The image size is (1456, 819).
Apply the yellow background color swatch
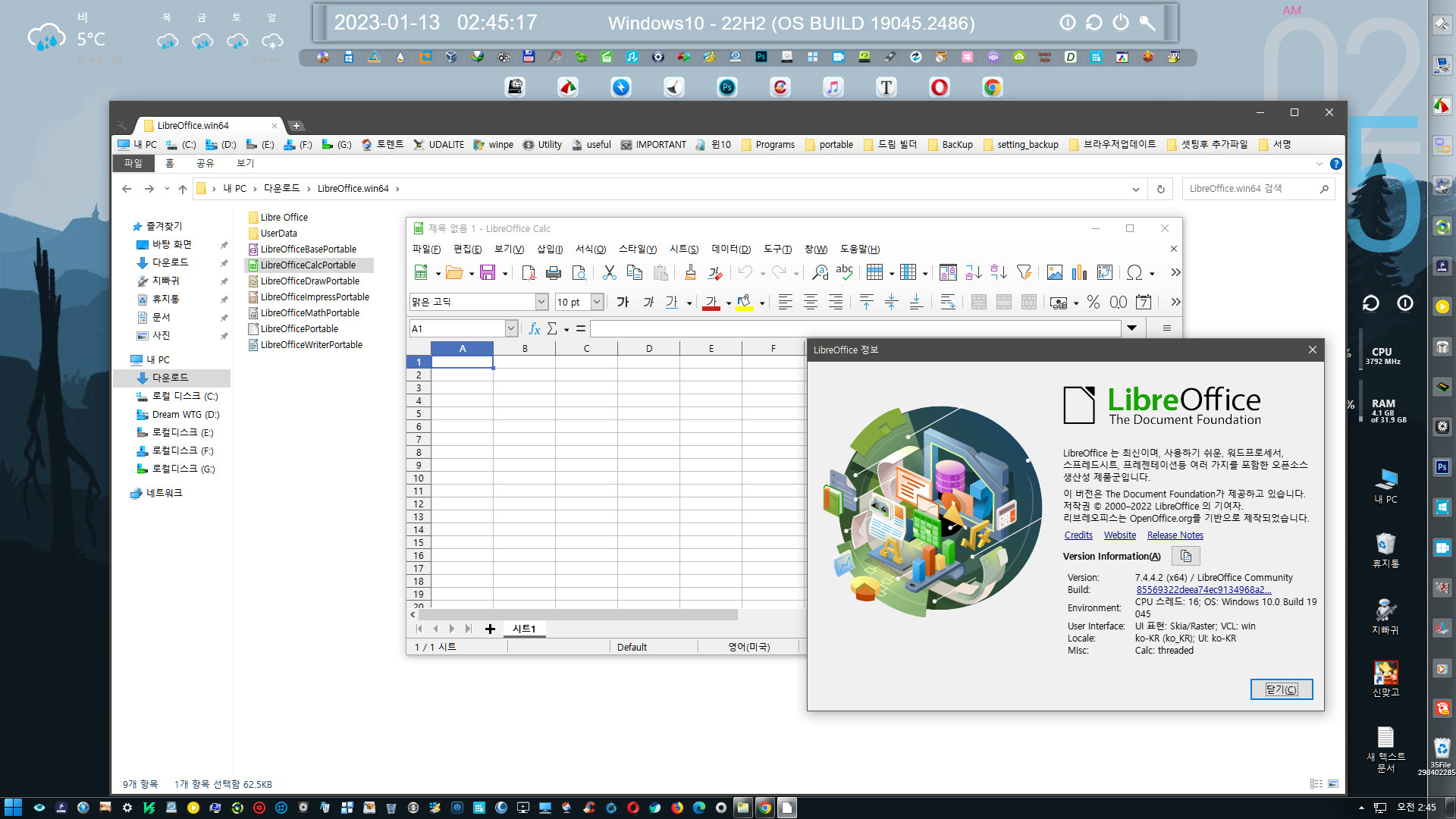tap(745, 303)
